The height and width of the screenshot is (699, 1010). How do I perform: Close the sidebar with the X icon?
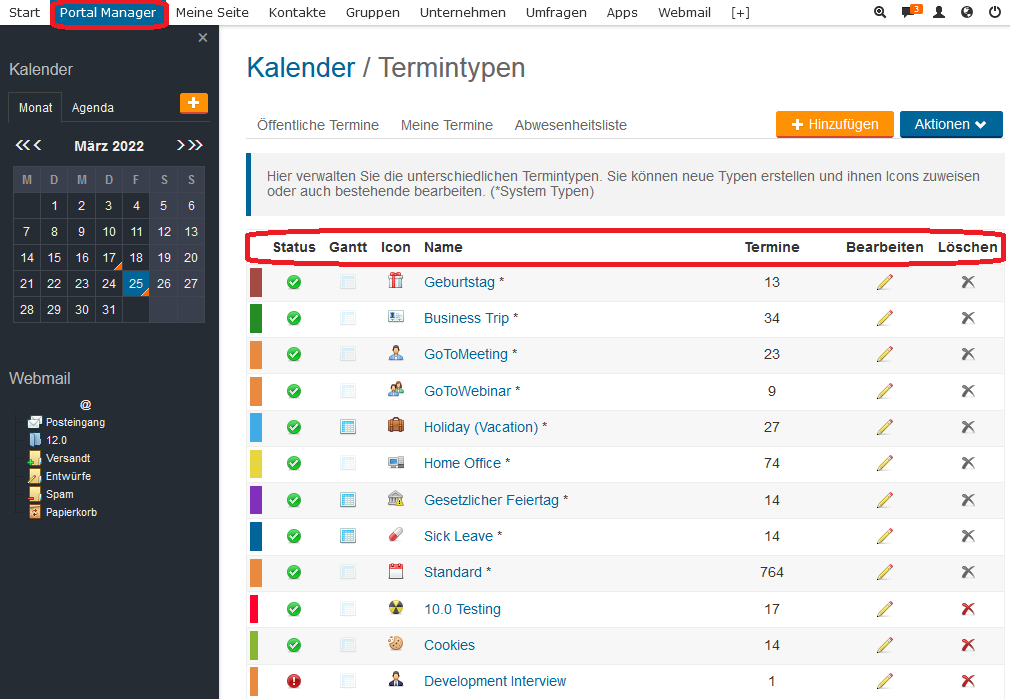203,38
